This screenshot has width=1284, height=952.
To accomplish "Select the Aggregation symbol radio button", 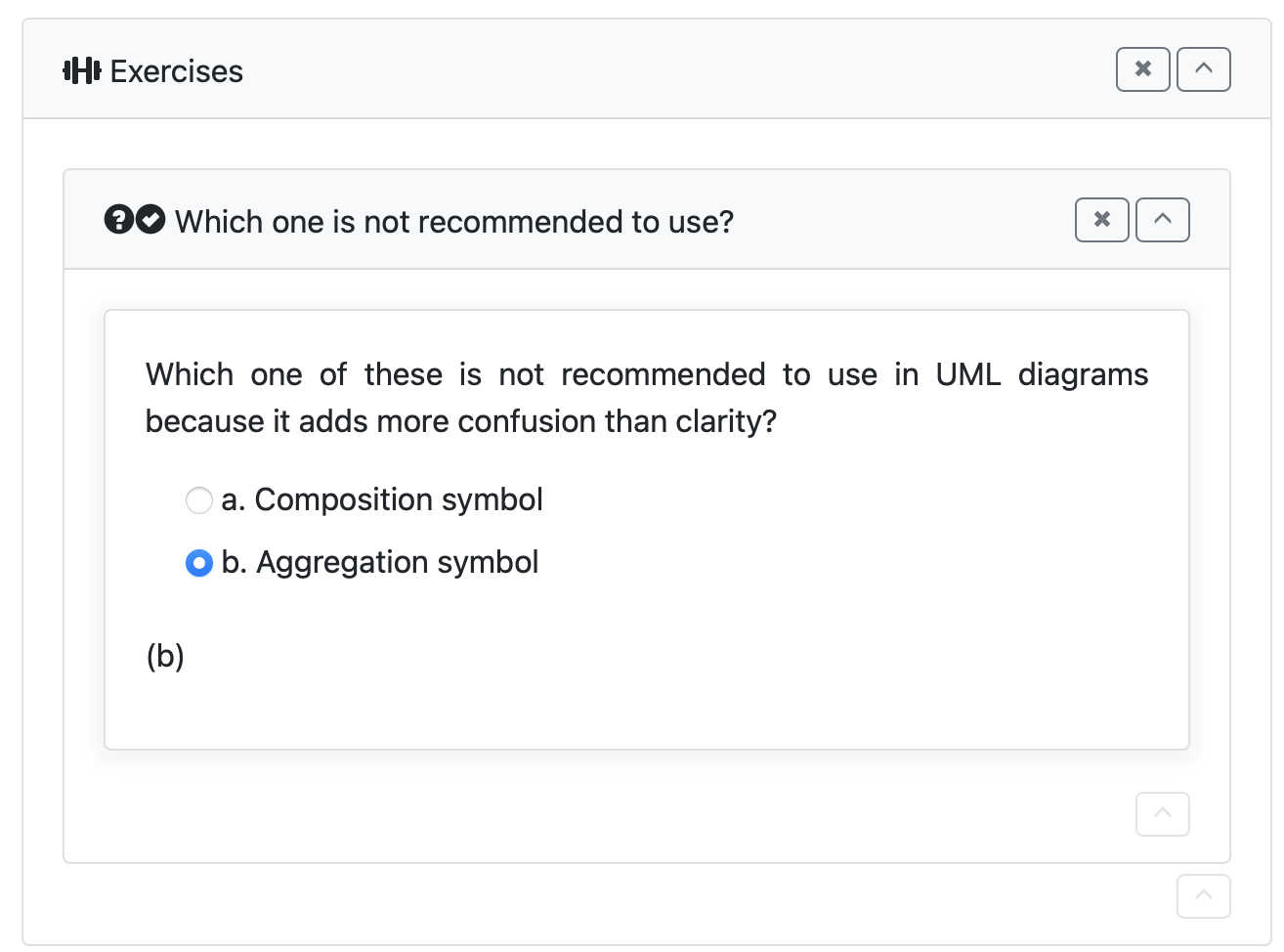I will tap(199, 564).
